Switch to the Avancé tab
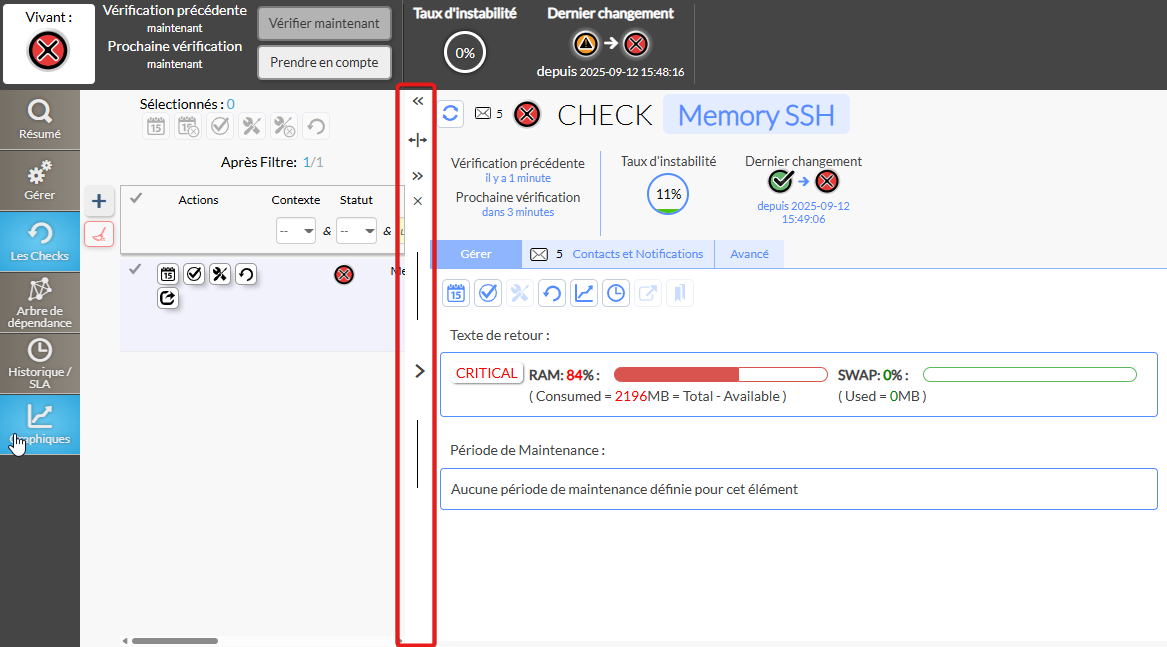1167x647 pixels. 749,254
